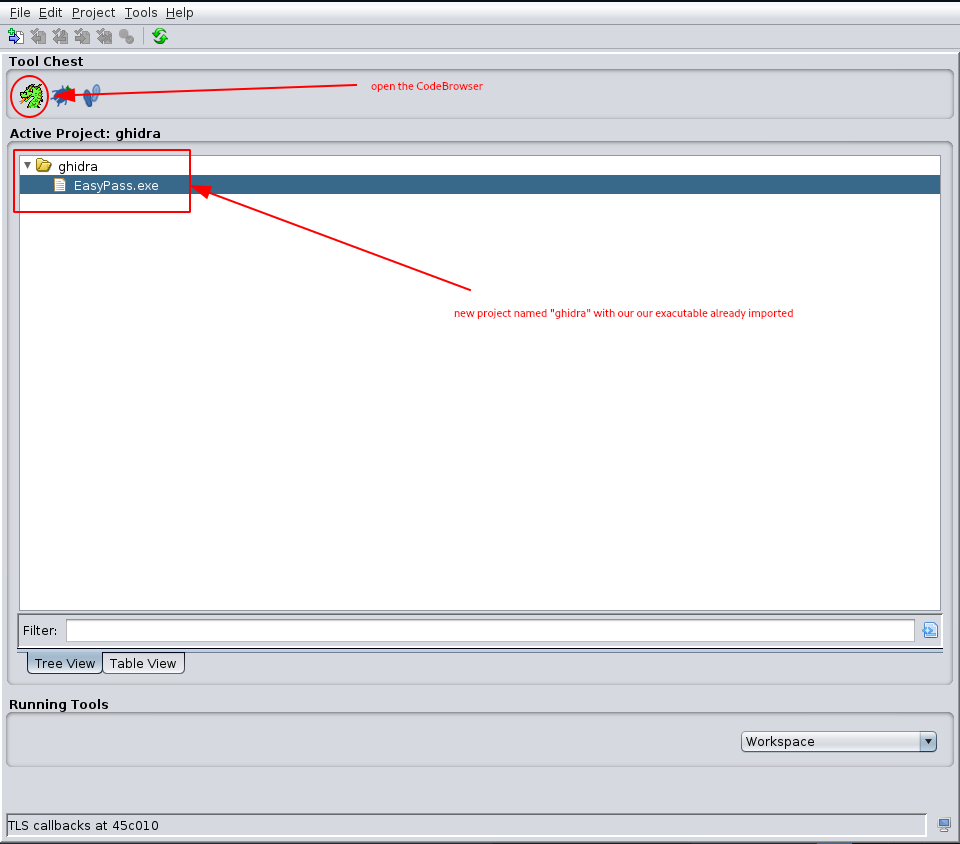Click the Add File to Version Control icon
The width and height of the screenshot is (960, 844).
pos(15,37)
